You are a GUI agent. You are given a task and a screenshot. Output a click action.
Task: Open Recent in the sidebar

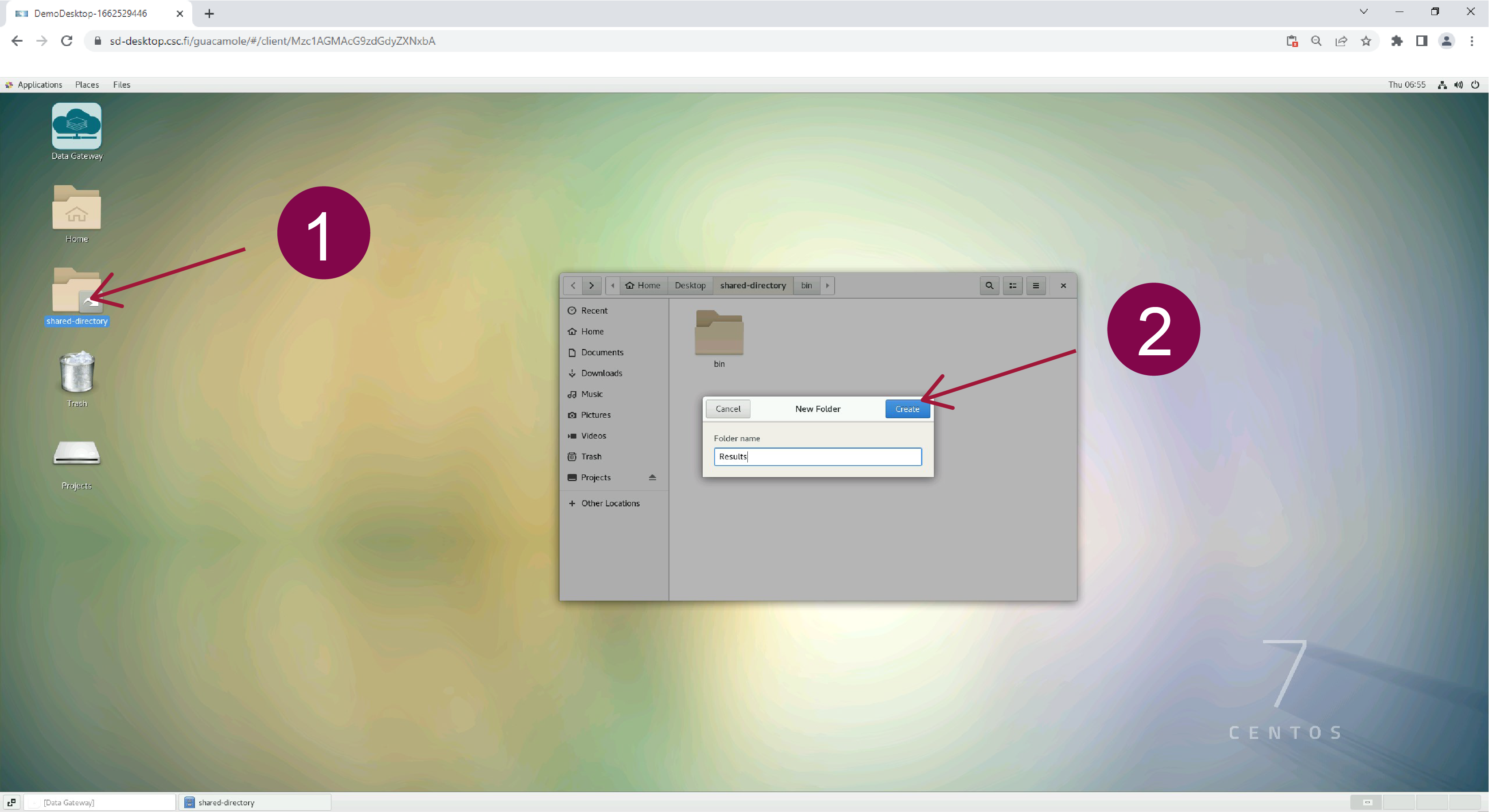pos(614,311)
